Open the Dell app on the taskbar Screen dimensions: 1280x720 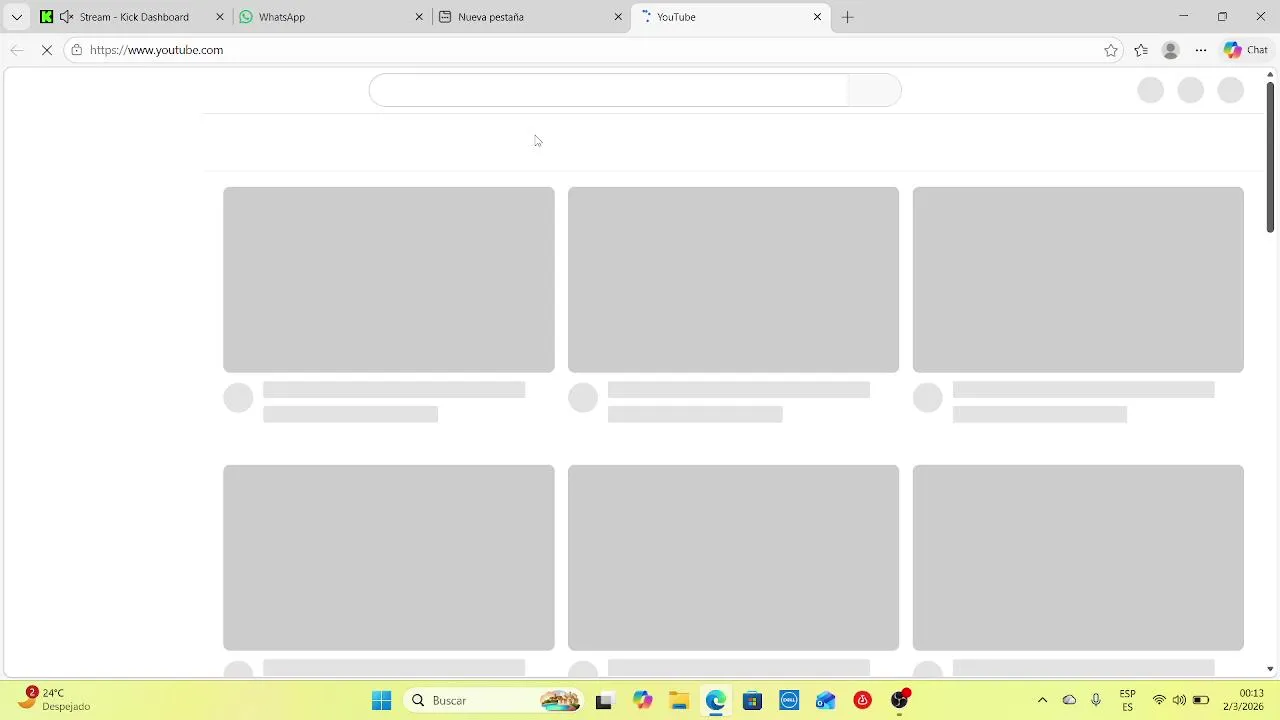coord(789,701)
